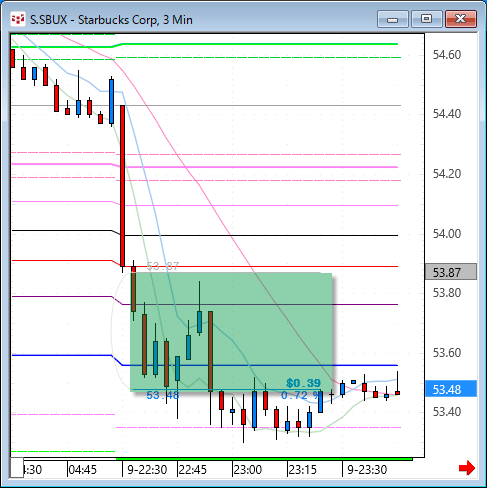
Task: Maximize the Starbucks chart window
Action: [x=427, y=19]
